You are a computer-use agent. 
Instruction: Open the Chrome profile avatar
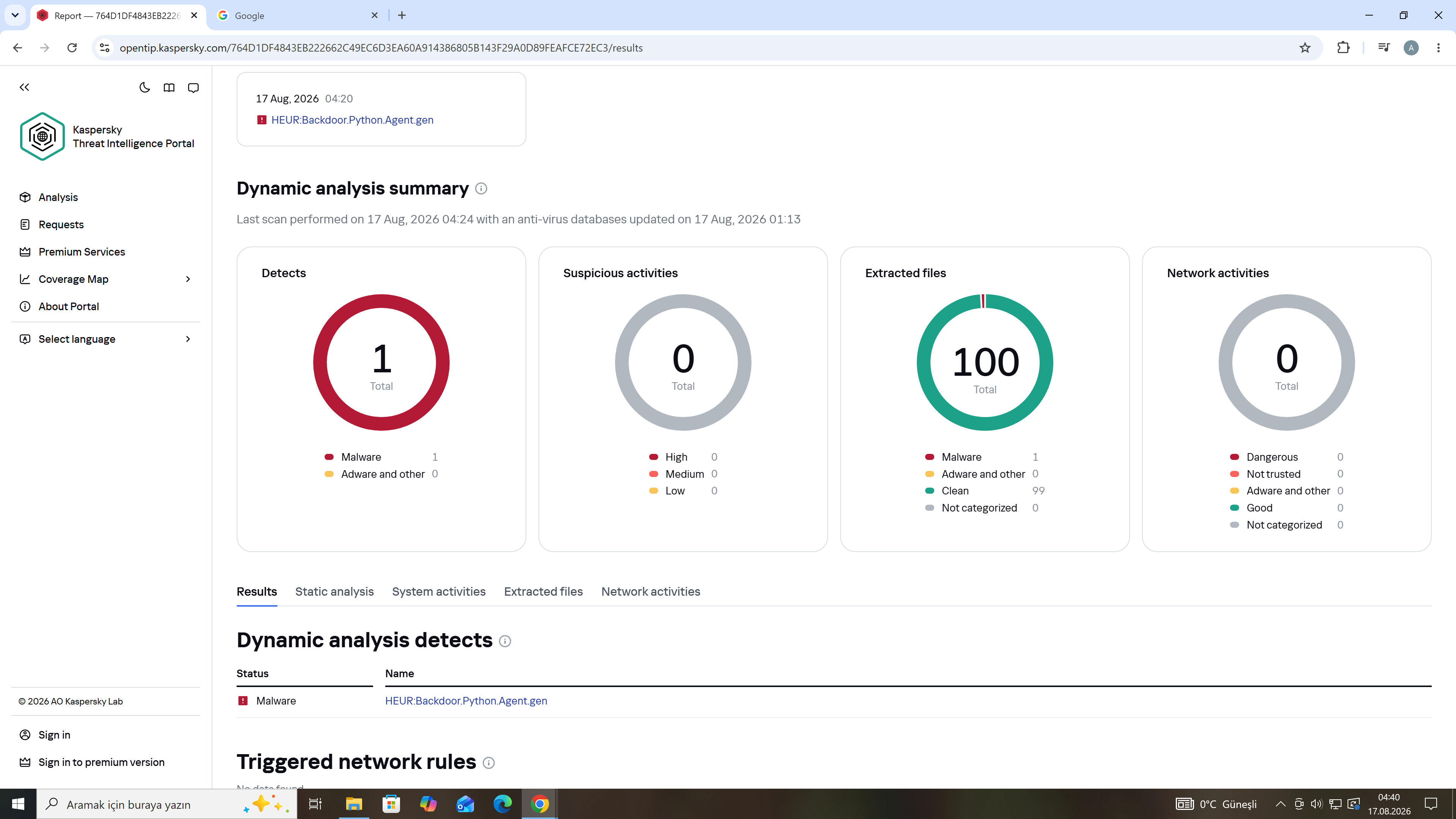1411,48
